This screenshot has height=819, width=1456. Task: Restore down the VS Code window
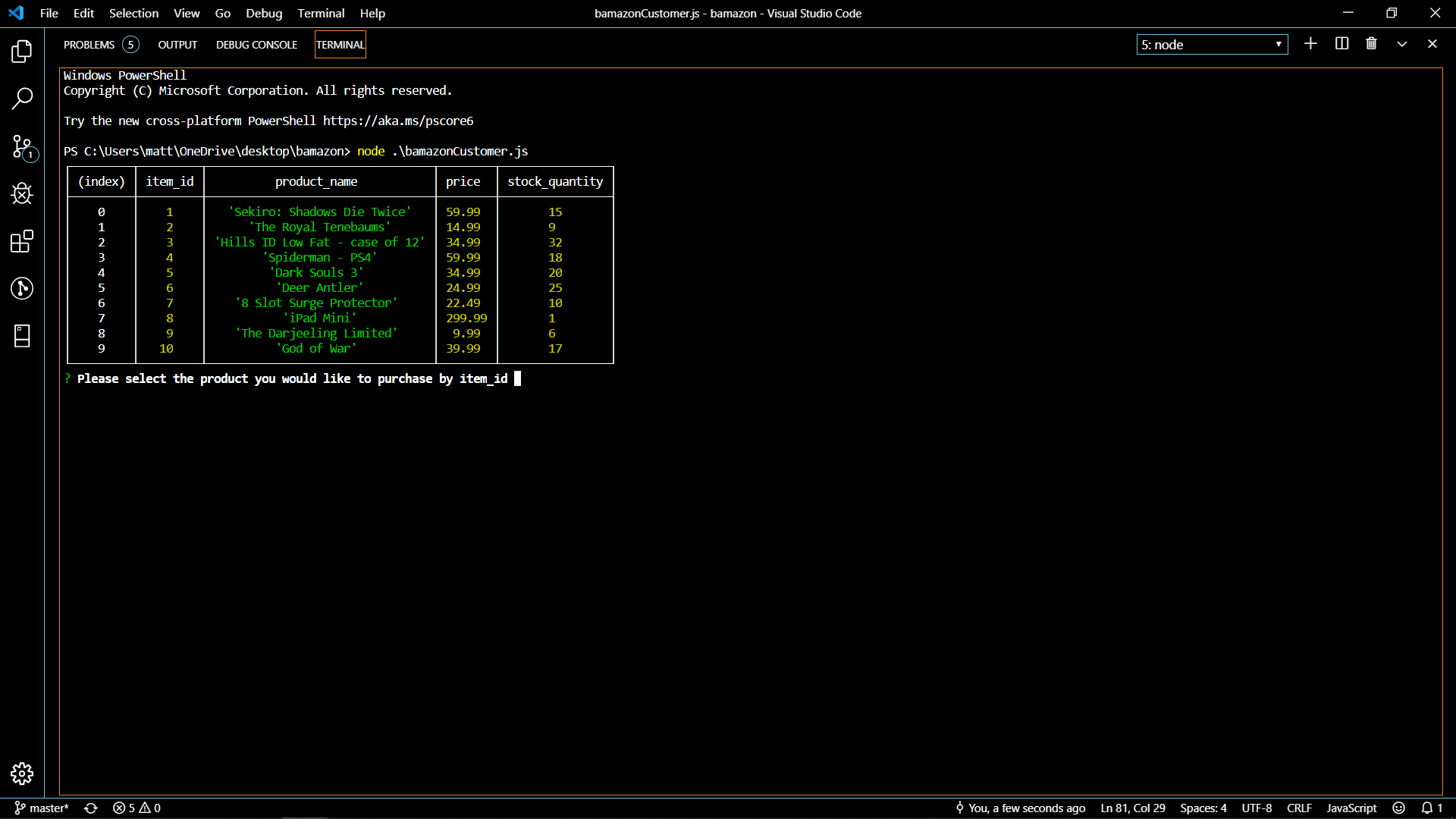[x=1392, y=13]
